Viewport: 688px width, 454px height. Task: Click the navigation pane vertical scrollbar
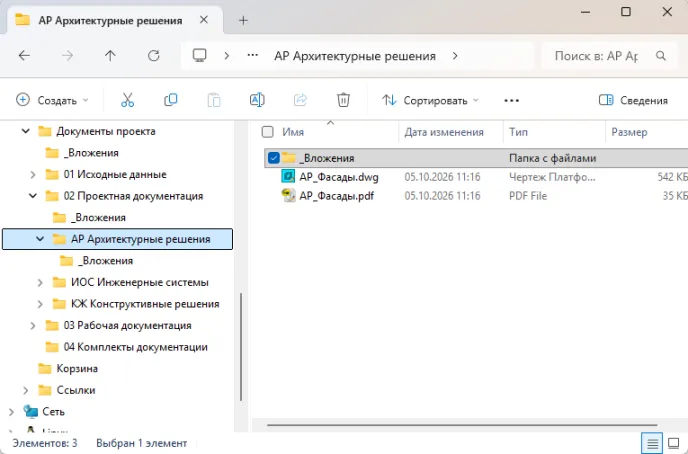(x=241, y=347)
